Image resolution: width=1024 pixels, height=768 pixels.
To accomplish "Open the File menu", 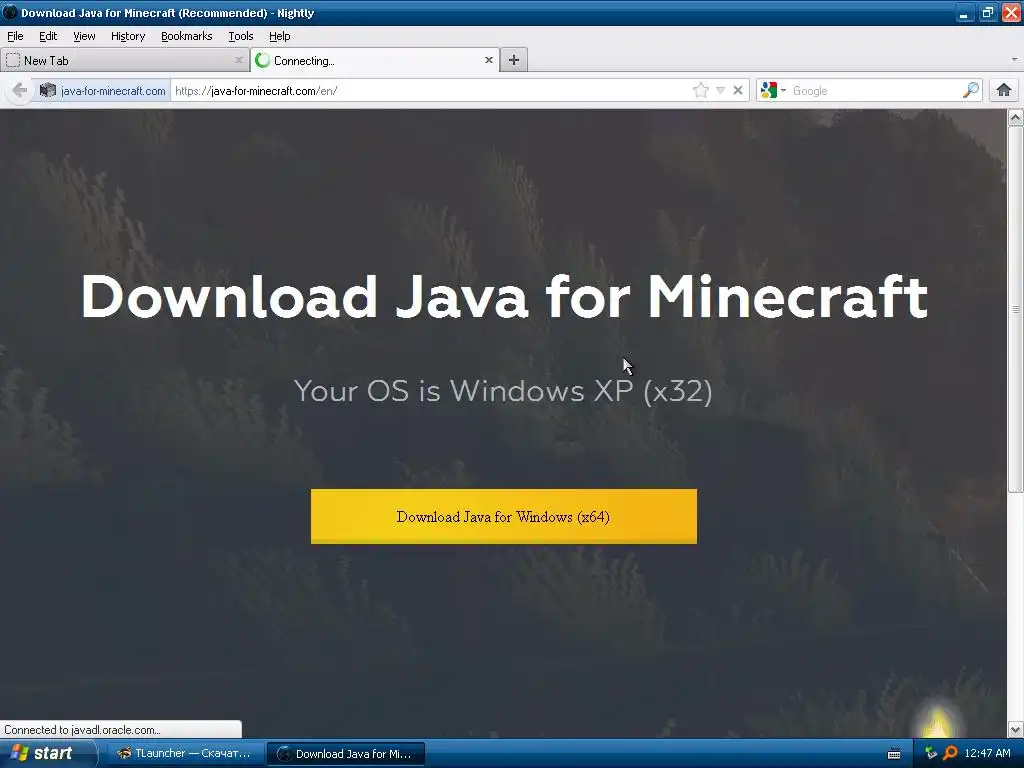I will 15,36.
